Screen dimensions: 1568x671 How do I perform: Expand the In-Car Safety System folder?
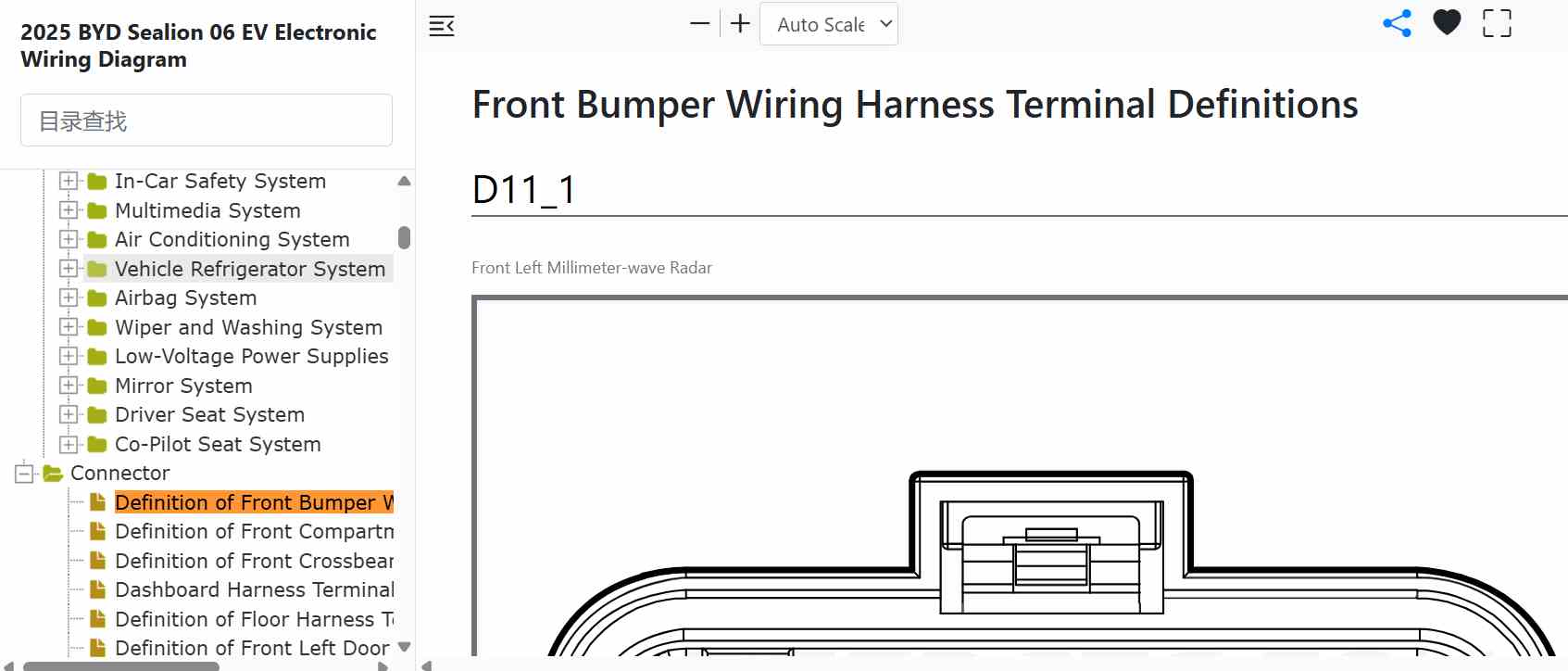[x=69, y=181]
